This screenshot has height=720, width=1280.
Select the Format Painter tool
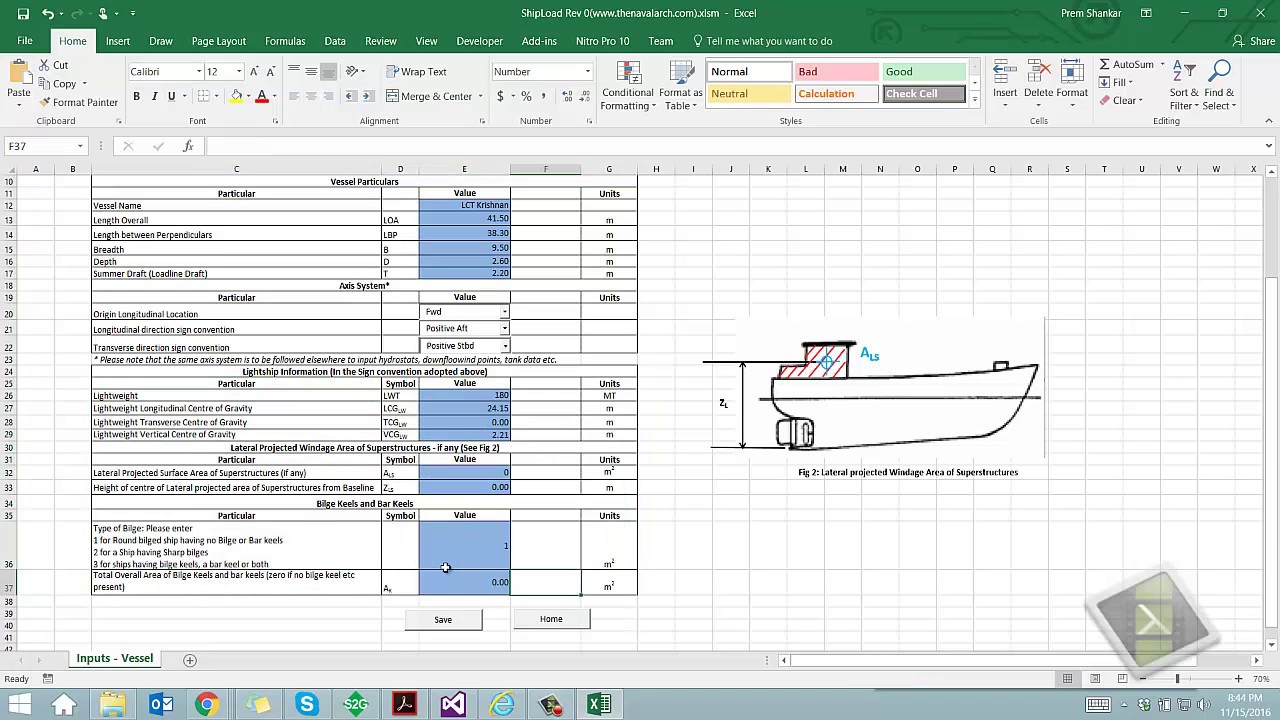pos(79,102)
